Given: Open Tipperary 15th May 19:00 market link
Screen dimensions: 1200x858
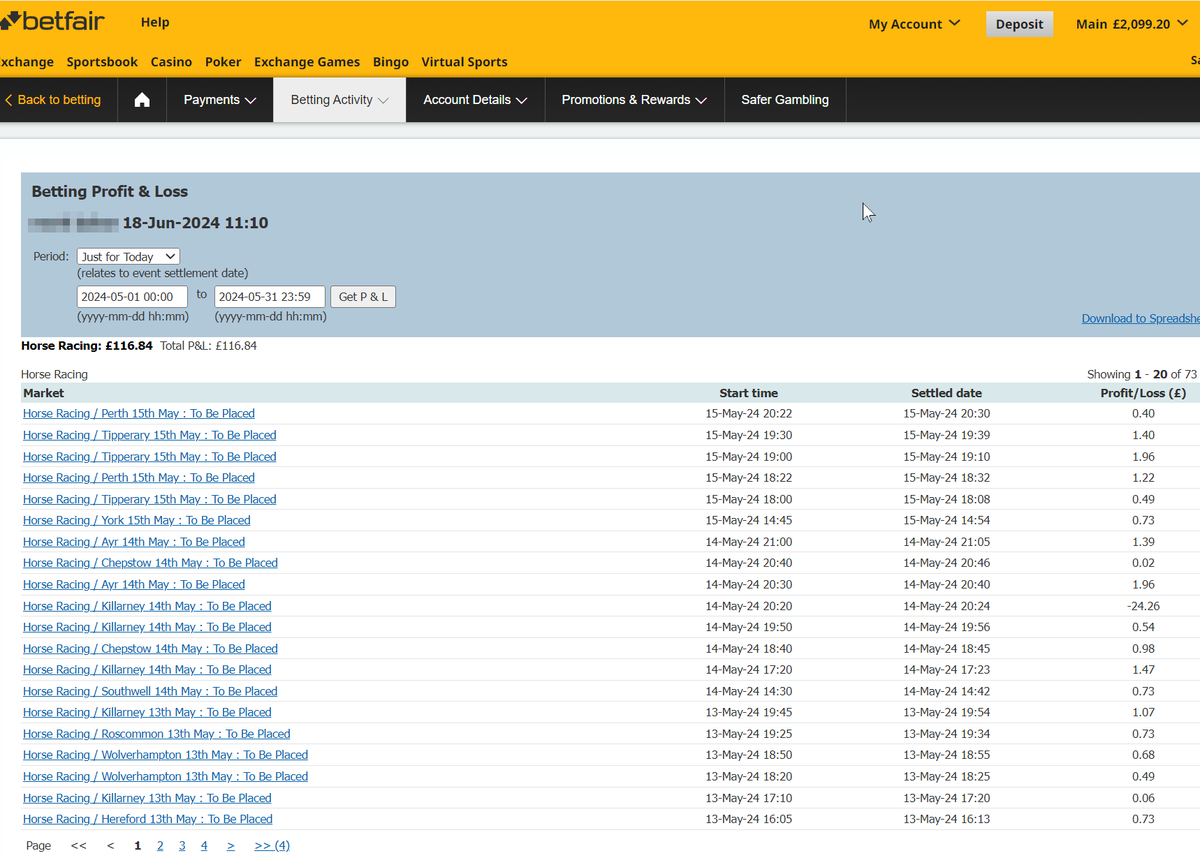Looking at the screenshot, I should [x=149, y=457].
